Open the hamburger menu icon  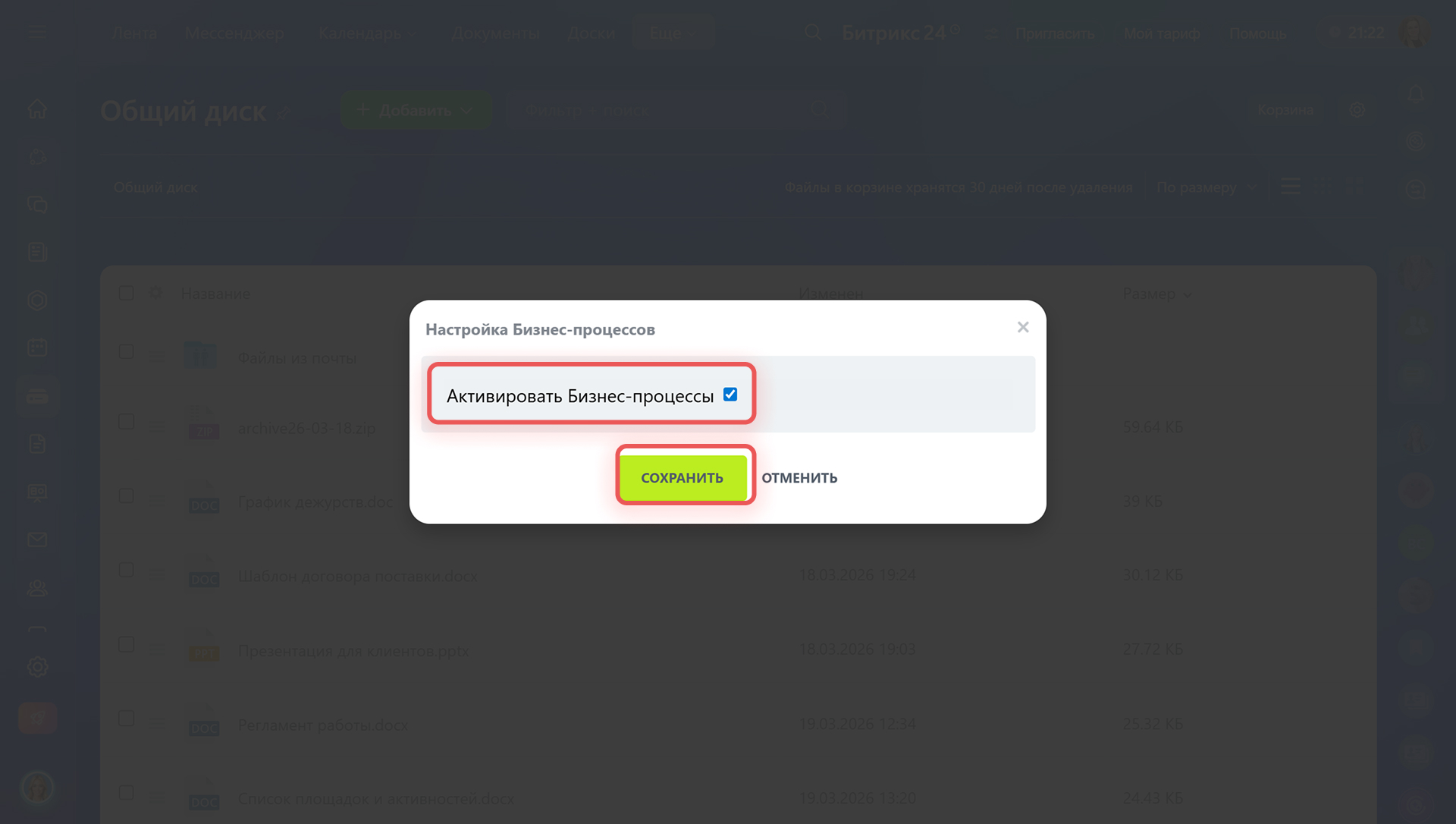36,33
